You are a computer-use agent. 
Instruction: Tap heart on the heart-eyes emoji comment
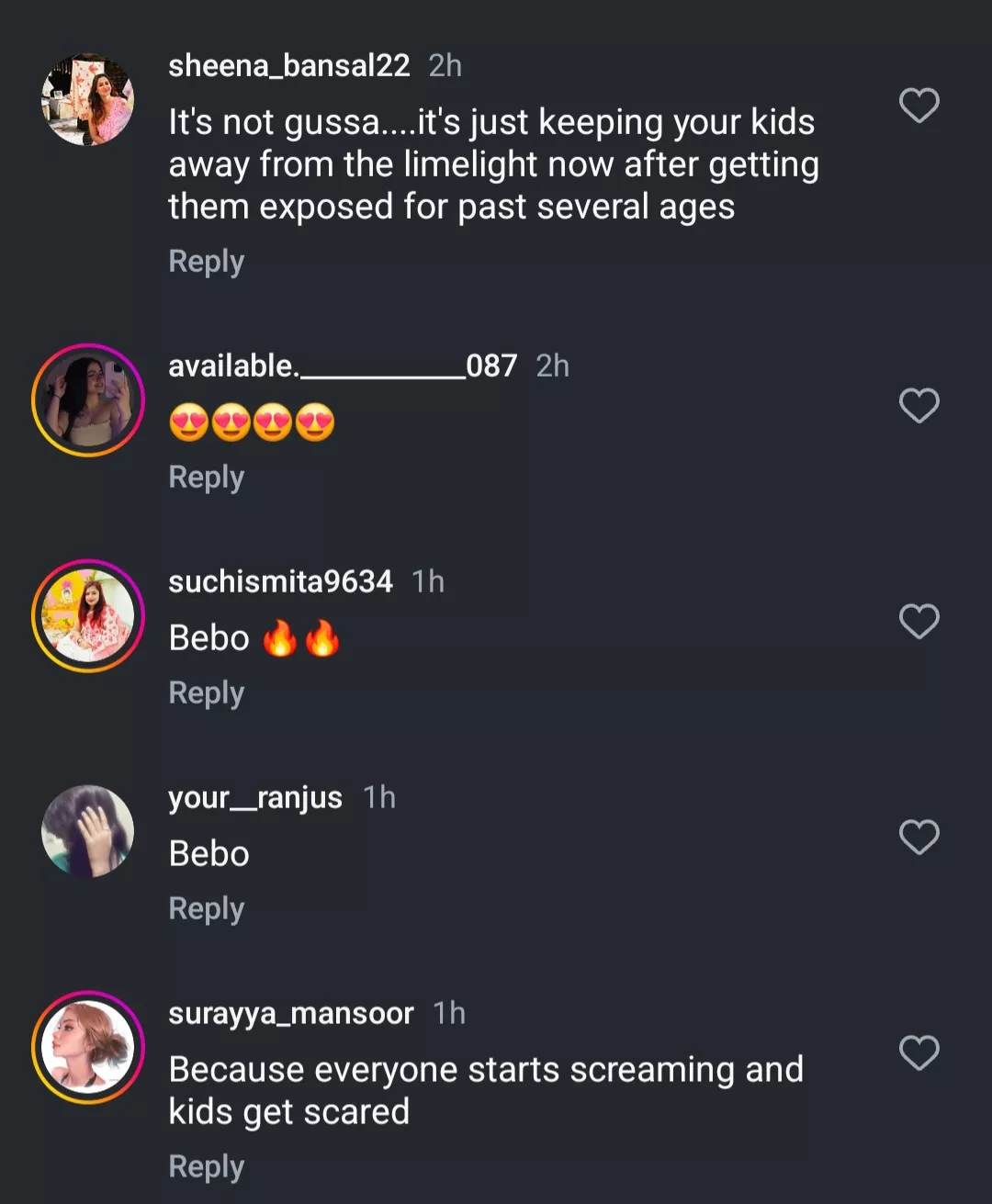[x=919, y=405]
